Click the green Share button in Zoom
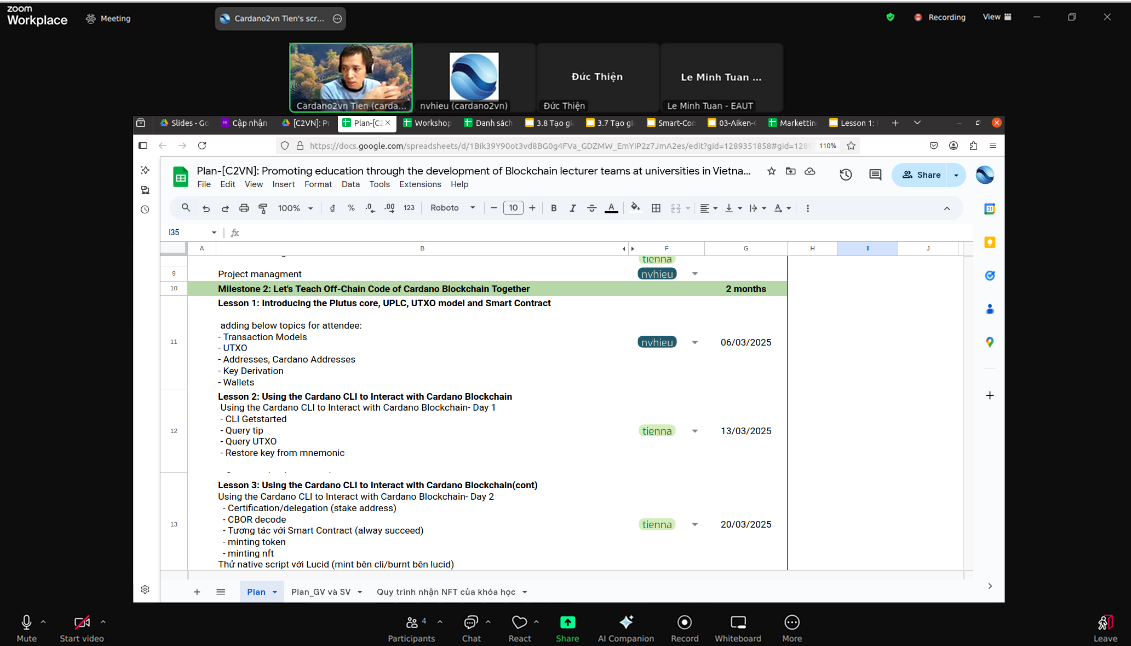1131x646 pixels. click(x=568, y=627)
